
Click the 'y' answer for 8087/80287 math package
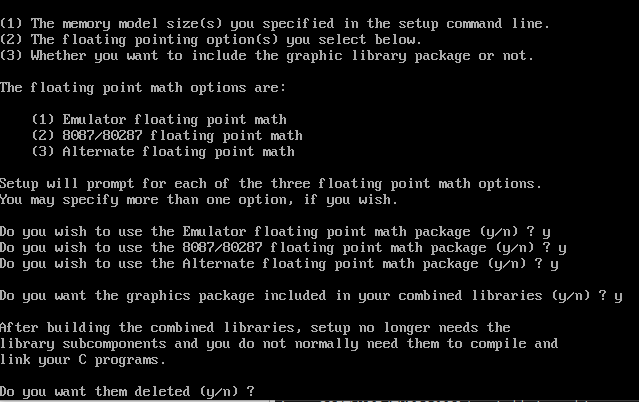point(562,247)
